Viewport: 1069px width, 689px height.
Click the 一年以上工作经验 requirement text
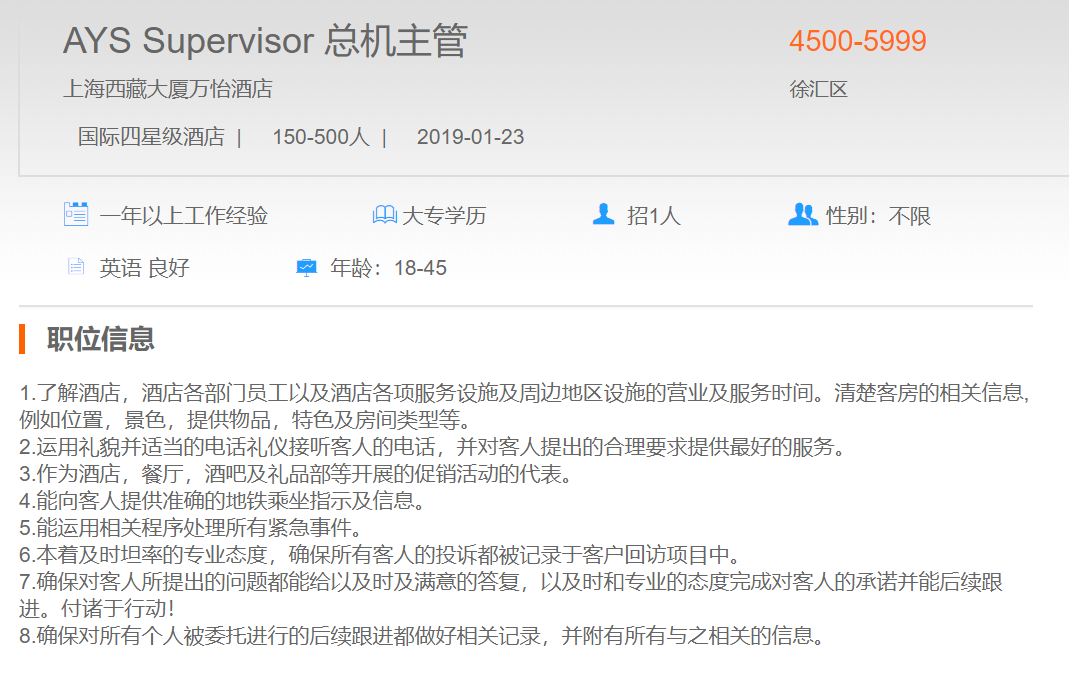tap(183, 215)
